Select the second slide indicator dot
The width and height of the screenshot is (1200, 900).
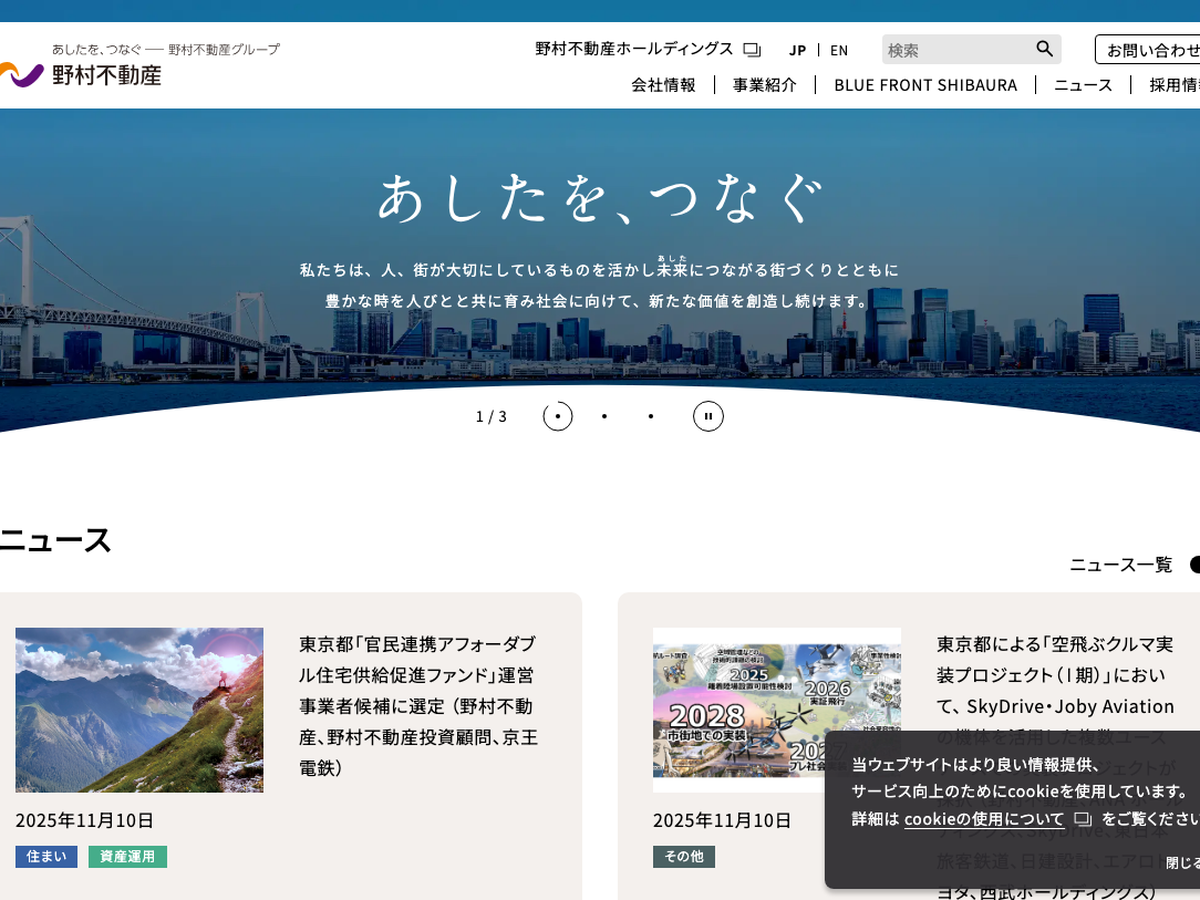[604, 416]
